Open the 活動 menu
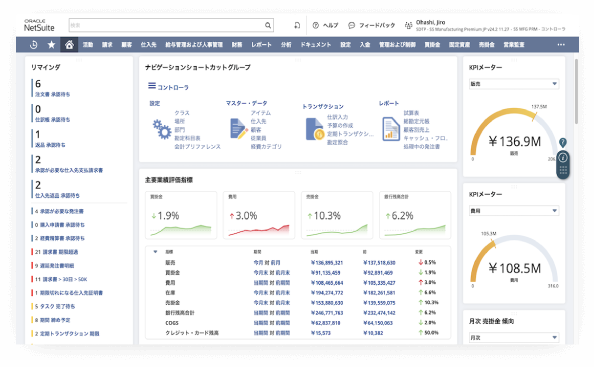Viewport: 594px width, 367px height. tap(88, 45)
